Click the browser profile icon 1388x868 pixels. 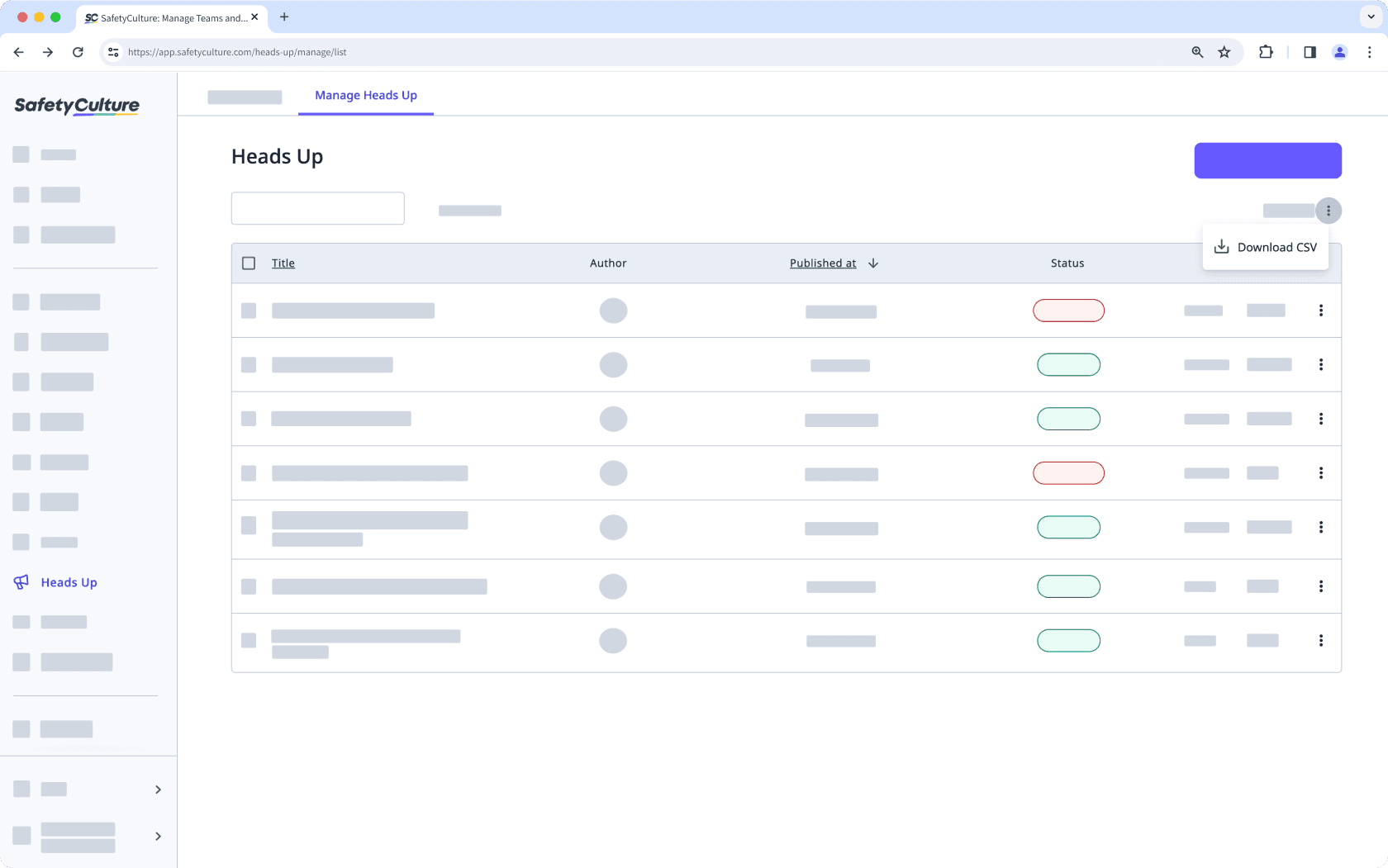pyautogui.click(x=1339, y=52)
